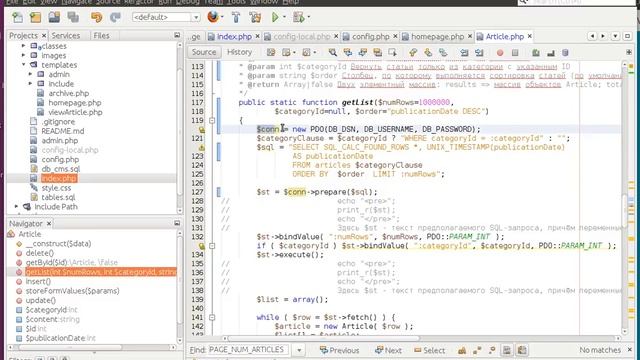The height and width of the screenshot is (360, 640).
Task: Close the Article.php tab
Action: pyautogui.click(x=529, y=36)
